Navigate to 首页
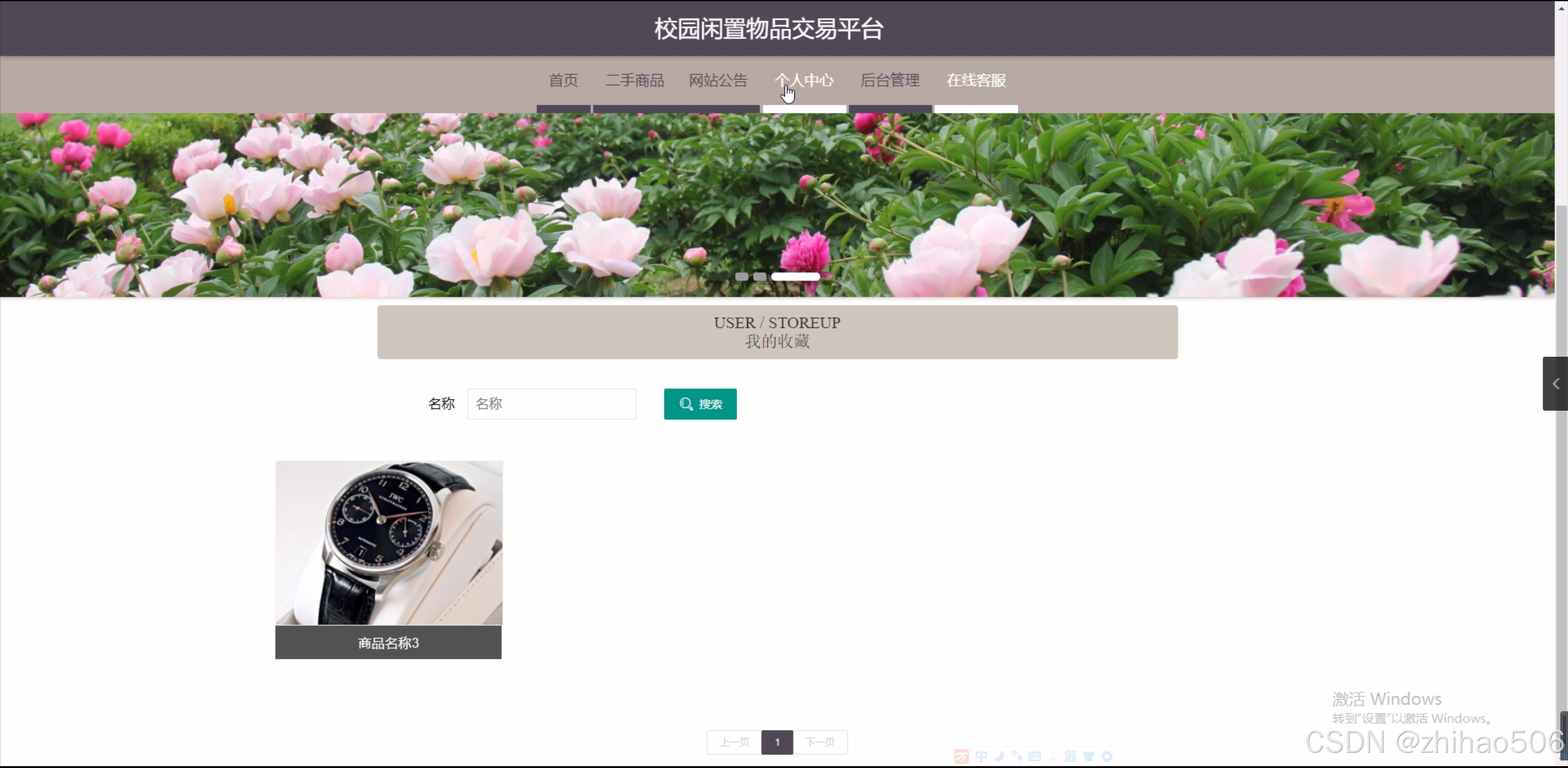 [x=563, y=80]
